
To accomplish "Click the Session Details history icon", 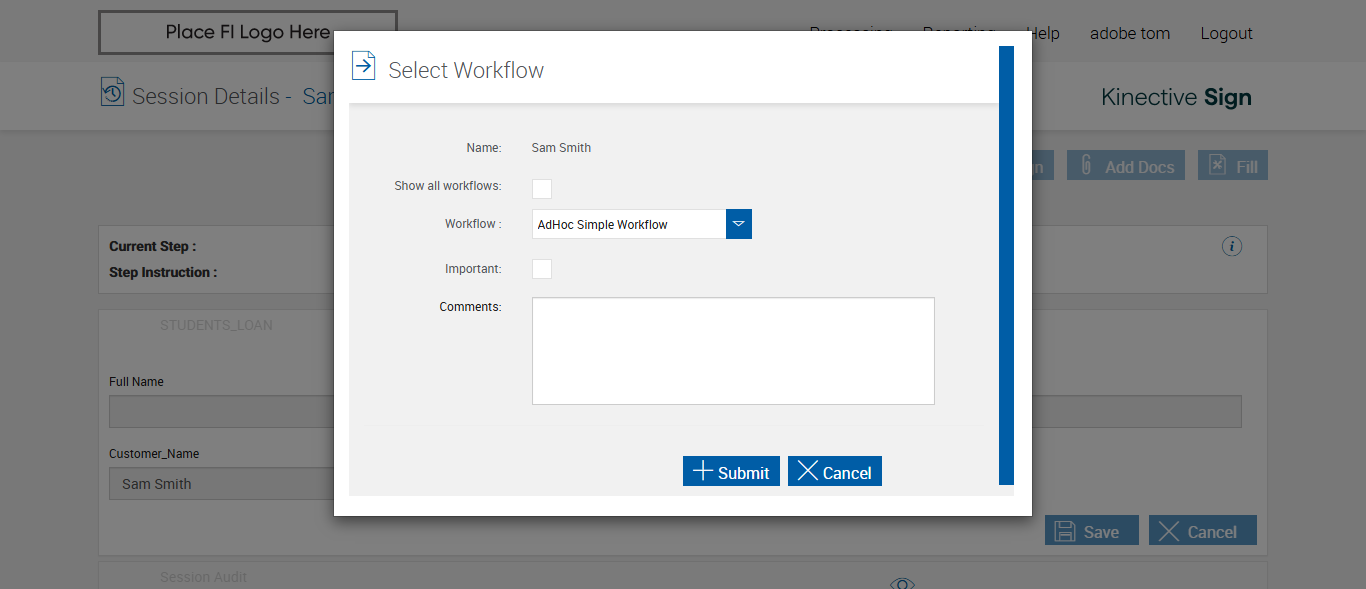I will pos(112,93).
